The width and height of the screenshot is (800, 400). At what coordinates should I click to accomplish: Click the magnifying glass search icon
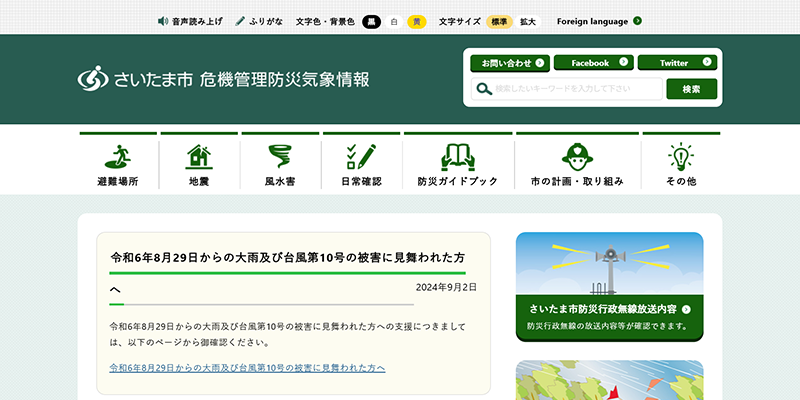(484, 89)
